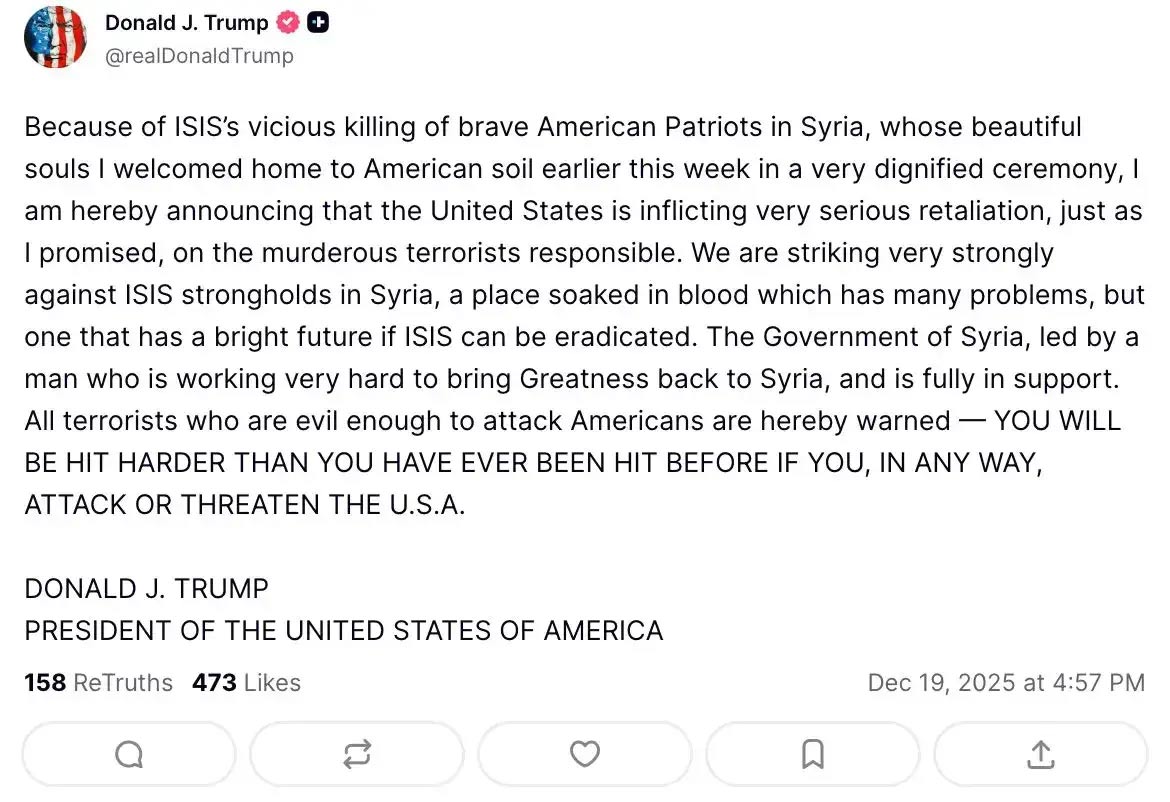Click the post's opening line about ISIS
Image resolution: width=1170 pixels, height=802 pixels.
553,128
